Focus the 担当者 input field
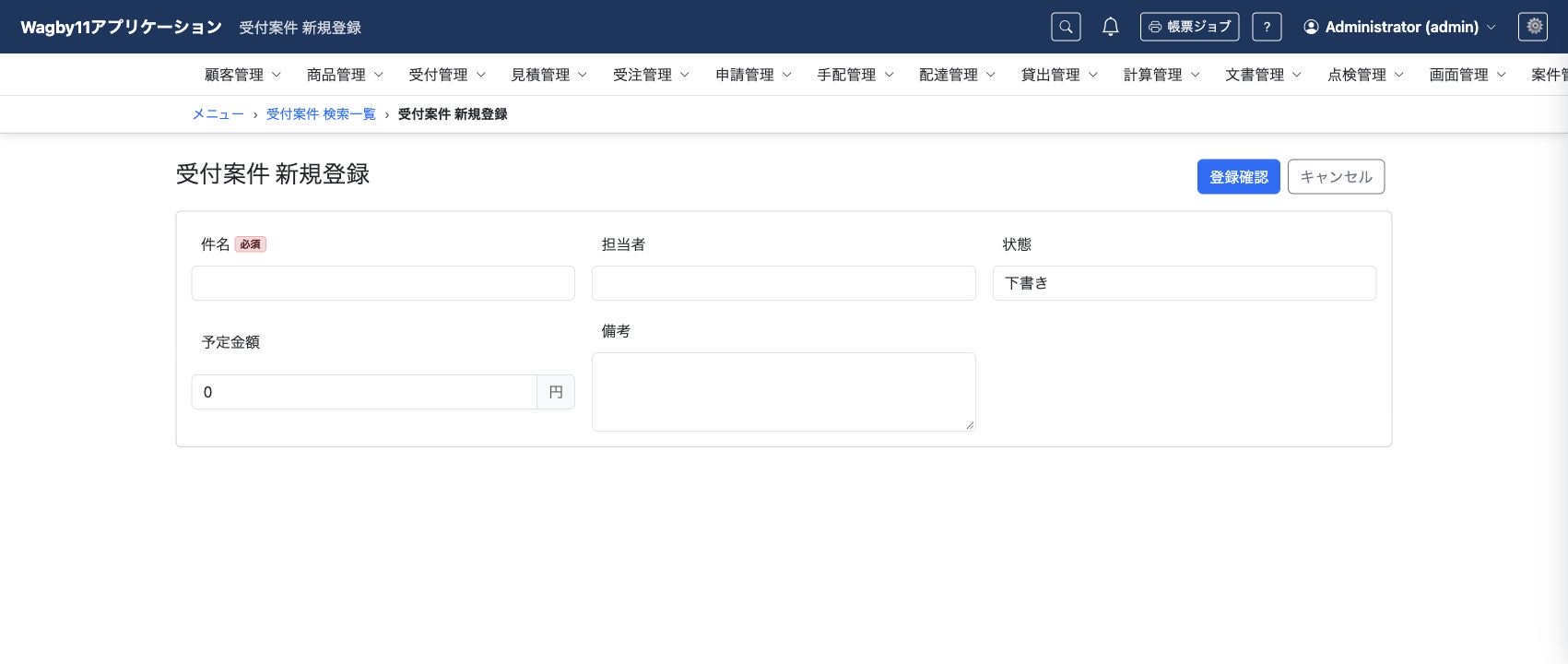 784,283
